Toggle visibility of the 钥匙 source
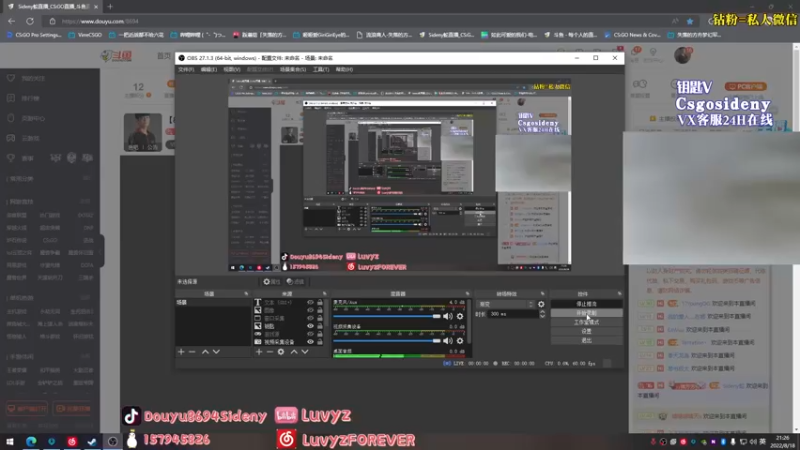Viewport: 800px width, 450px height. point(310,326)
